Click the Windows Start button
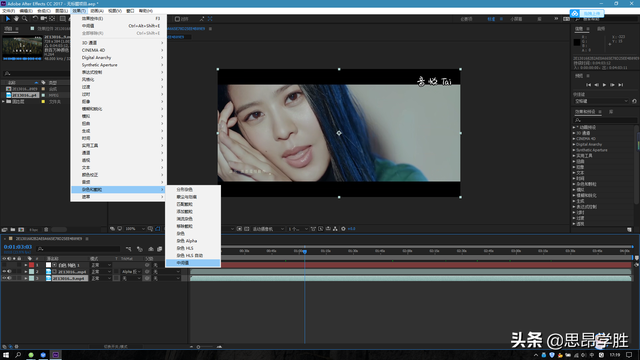The width and height of the screenshot is (640, 360). pos(6,355)
